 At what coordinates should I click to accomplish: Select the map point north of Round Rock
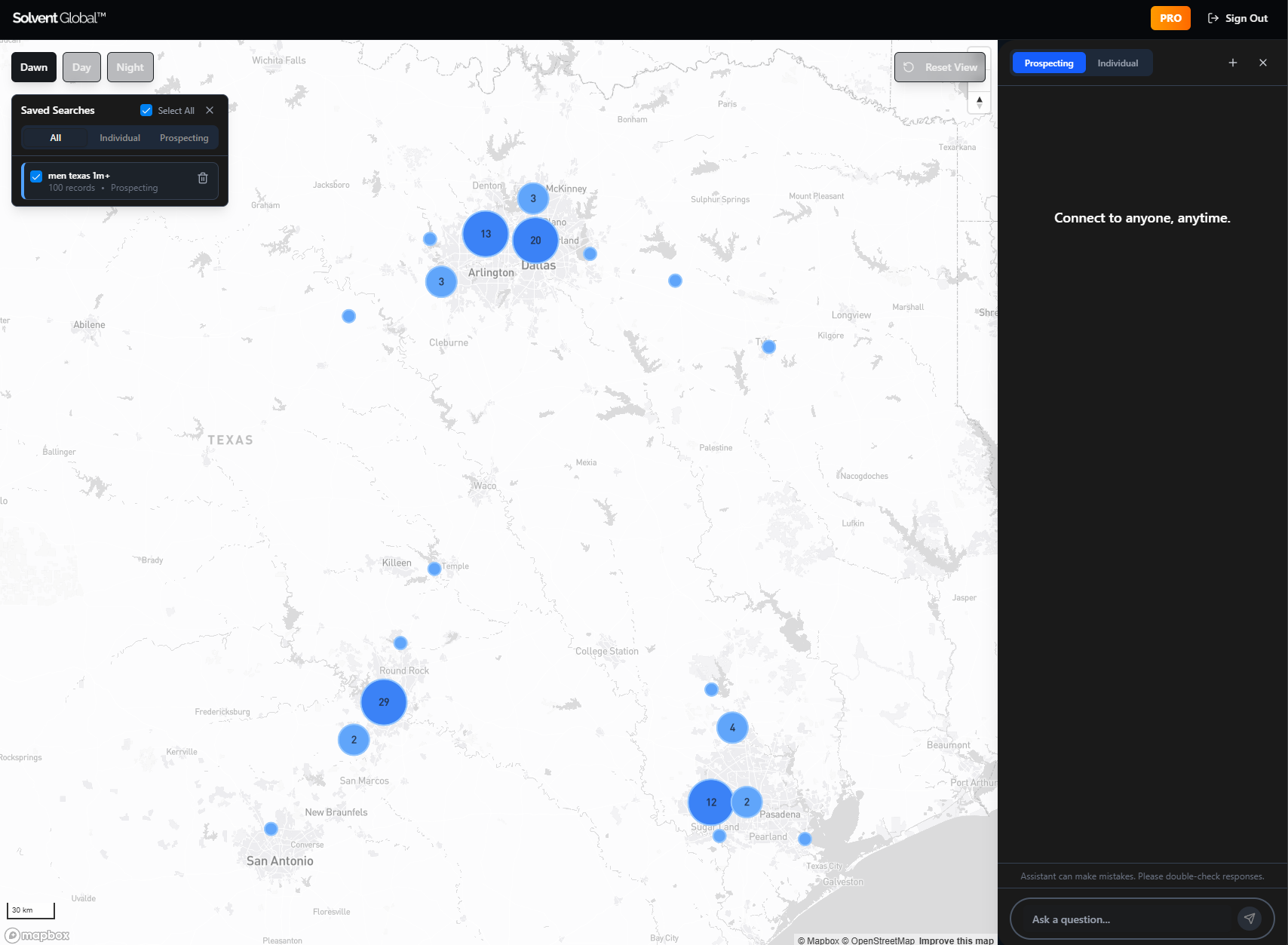400,643
